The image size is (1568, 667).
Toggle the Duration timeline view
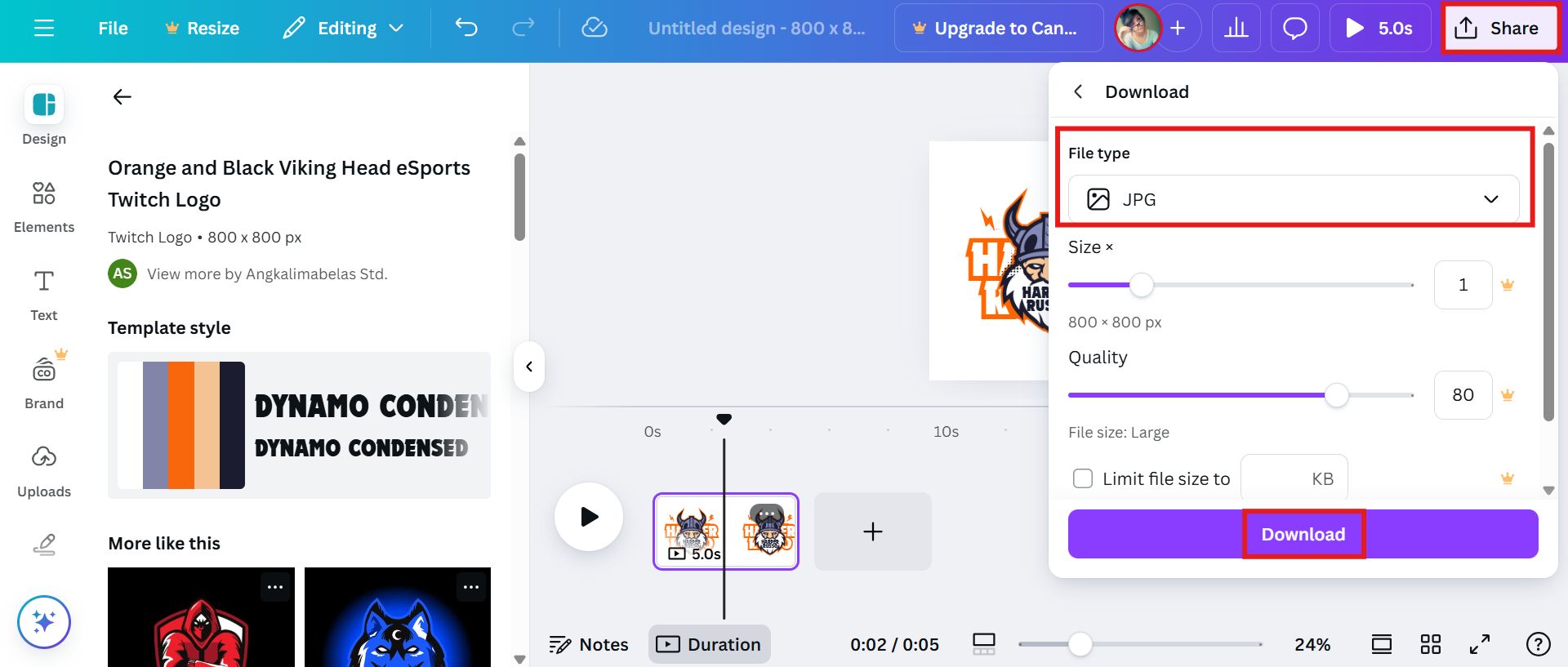[710, 644]
